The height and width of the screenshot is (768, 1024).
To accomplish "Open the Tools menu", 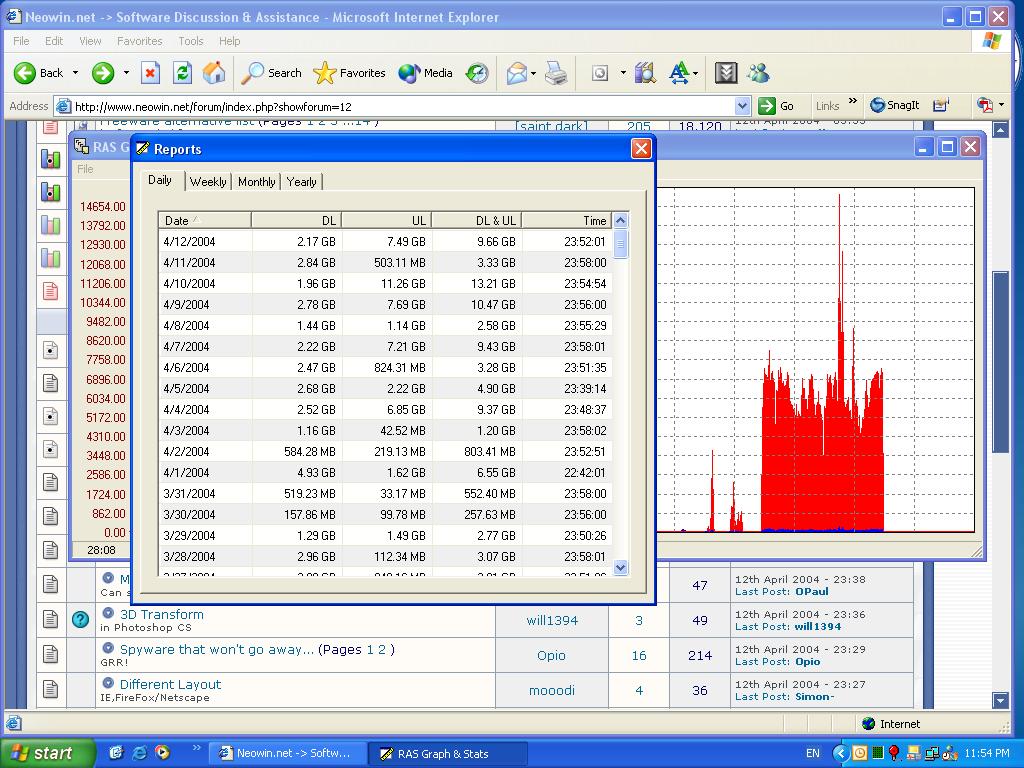I will (x=190, y=41).
